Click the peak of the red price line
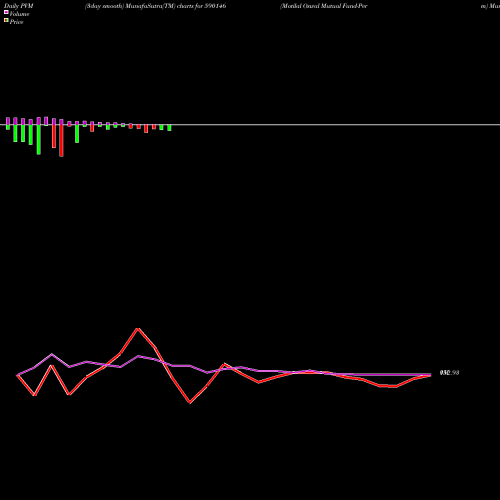 click(x=138, y=329)
